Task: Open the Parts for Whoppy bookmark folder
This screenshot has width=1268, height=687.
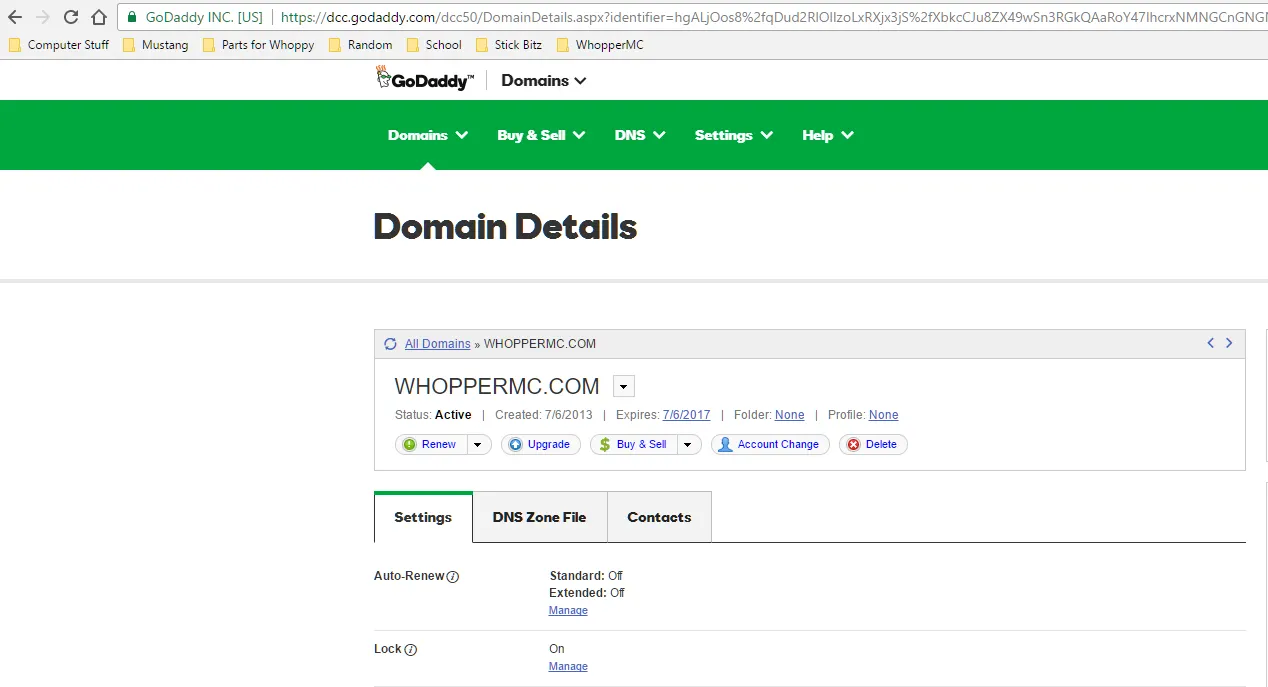Action: tap(258, 45)
